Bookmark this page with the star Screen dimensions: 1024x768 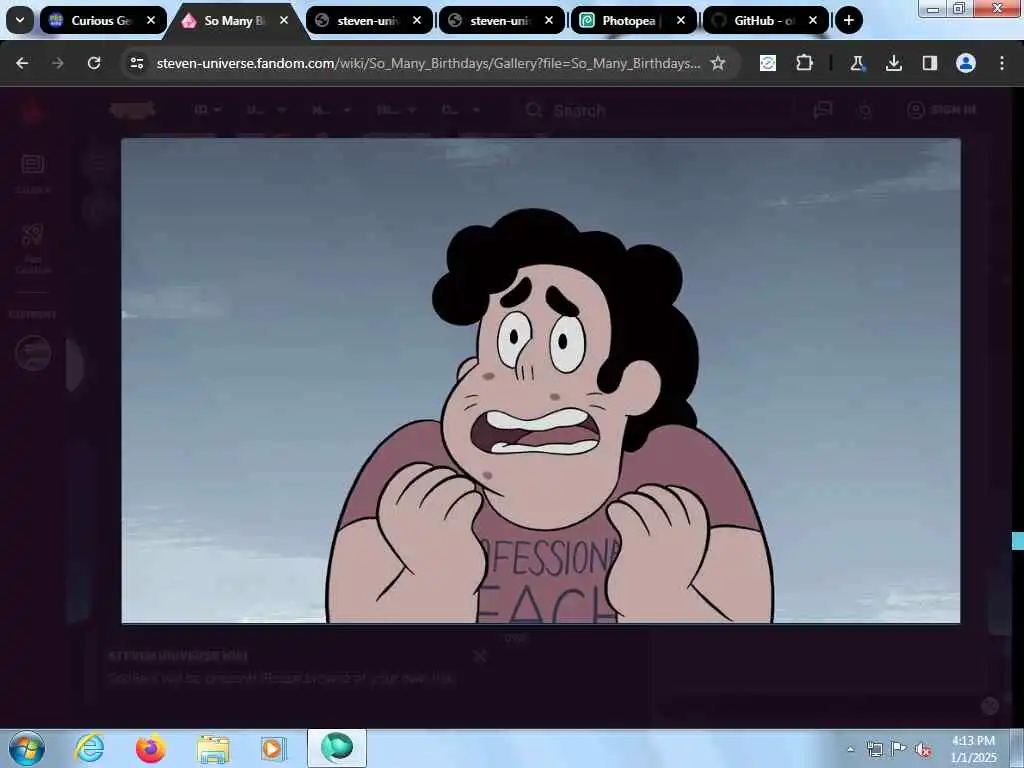(718, 63)
